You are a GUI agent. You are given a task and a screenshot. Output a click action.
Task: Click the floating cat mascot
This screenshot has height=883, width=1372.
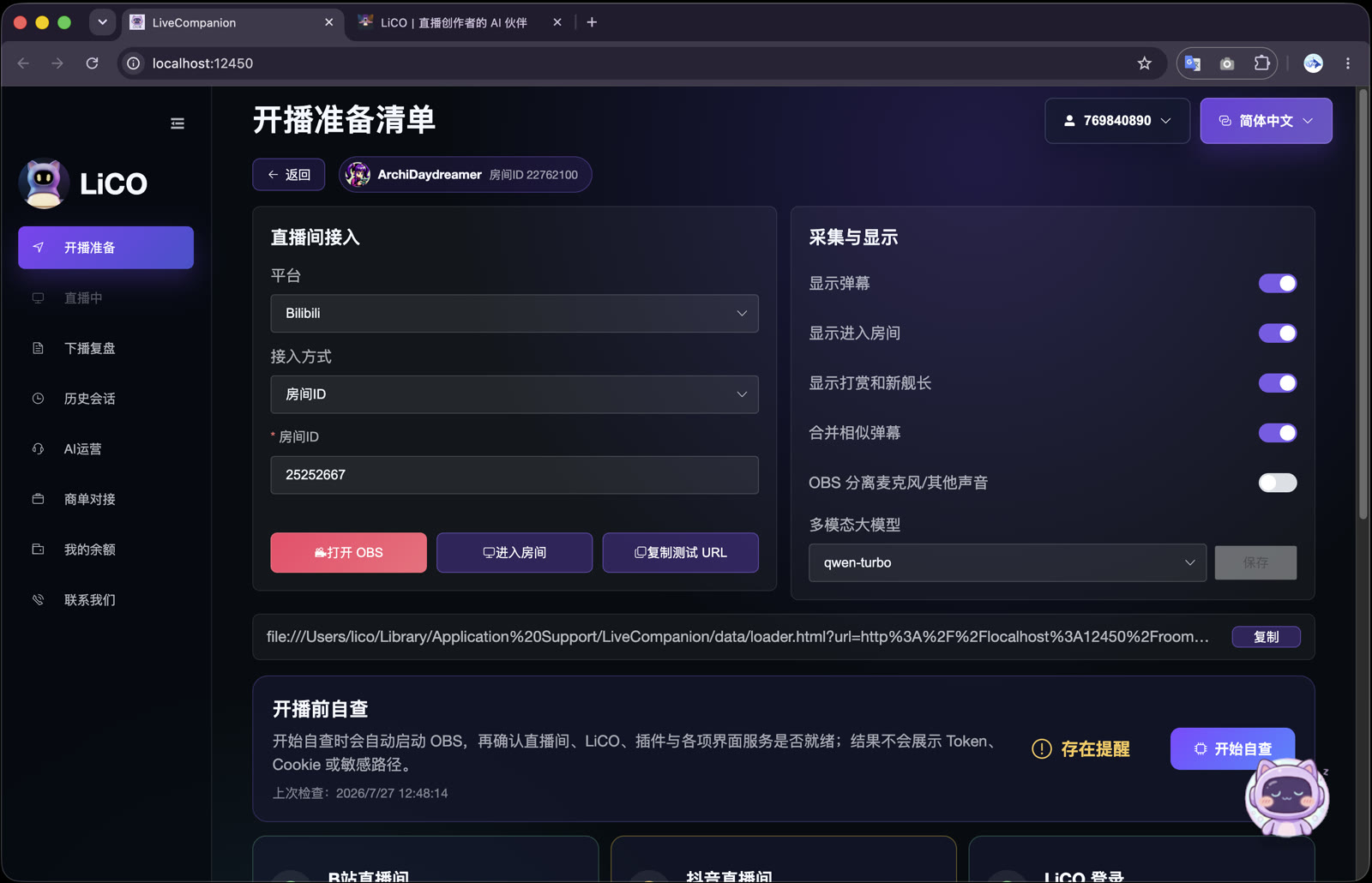(1287, 798)
